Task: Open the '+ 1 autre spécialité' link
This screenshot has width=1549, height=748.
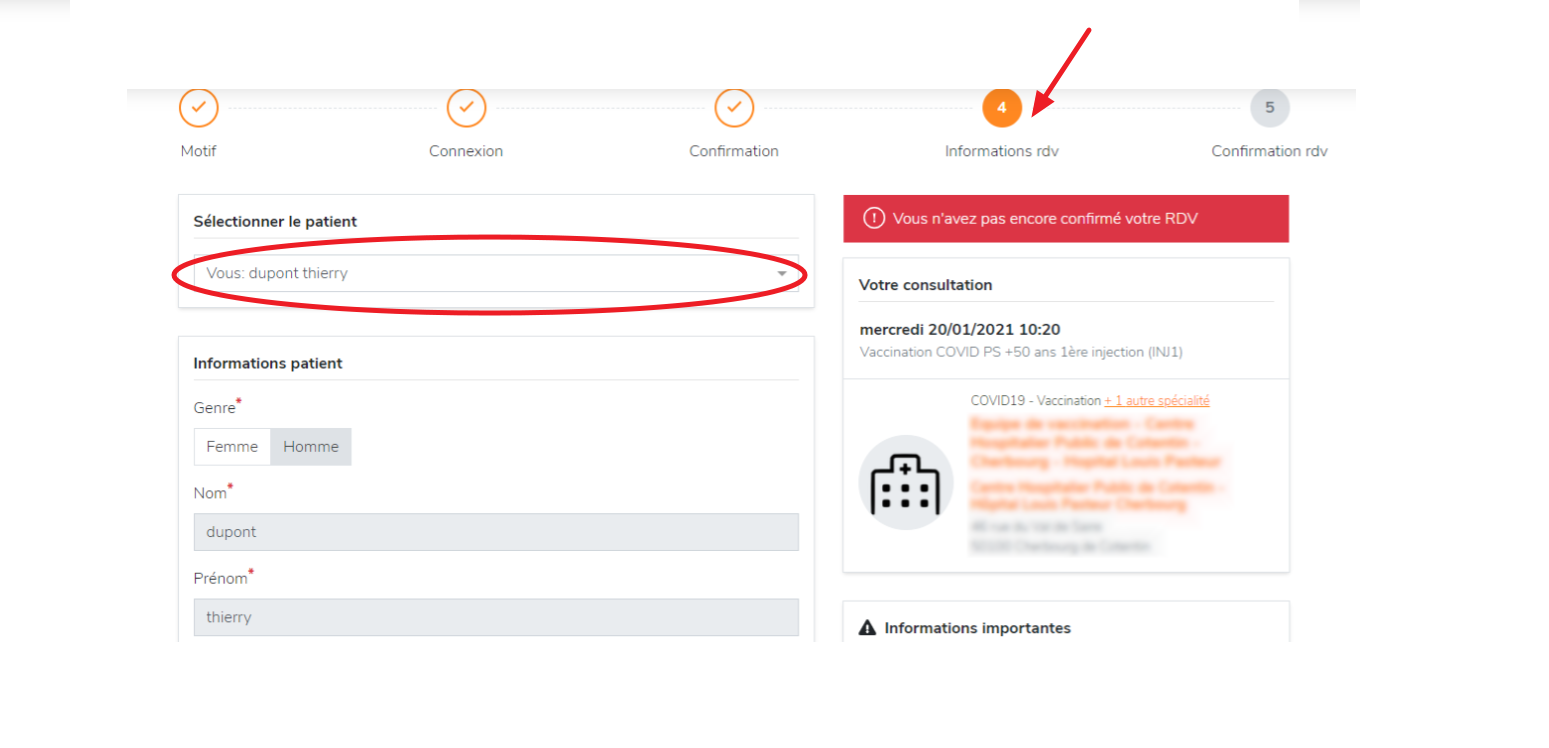Action: tap(1156, 400)
